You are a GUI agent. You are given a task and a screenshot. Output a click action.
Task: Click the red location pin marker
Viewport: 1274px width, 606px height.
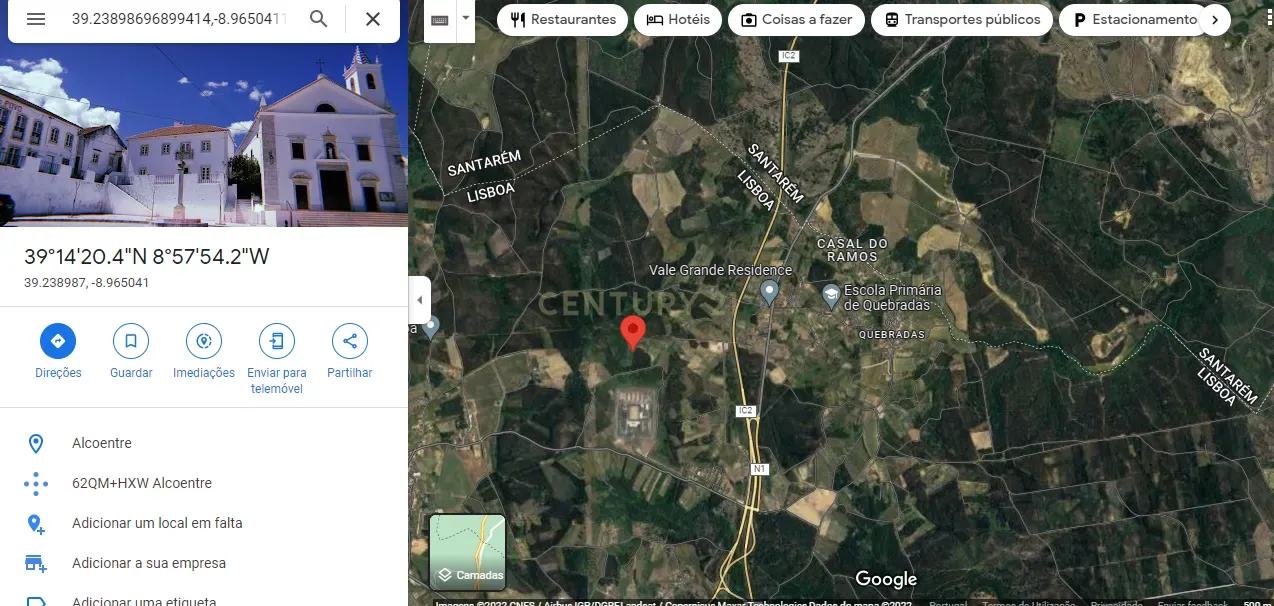tap(633, 332)
